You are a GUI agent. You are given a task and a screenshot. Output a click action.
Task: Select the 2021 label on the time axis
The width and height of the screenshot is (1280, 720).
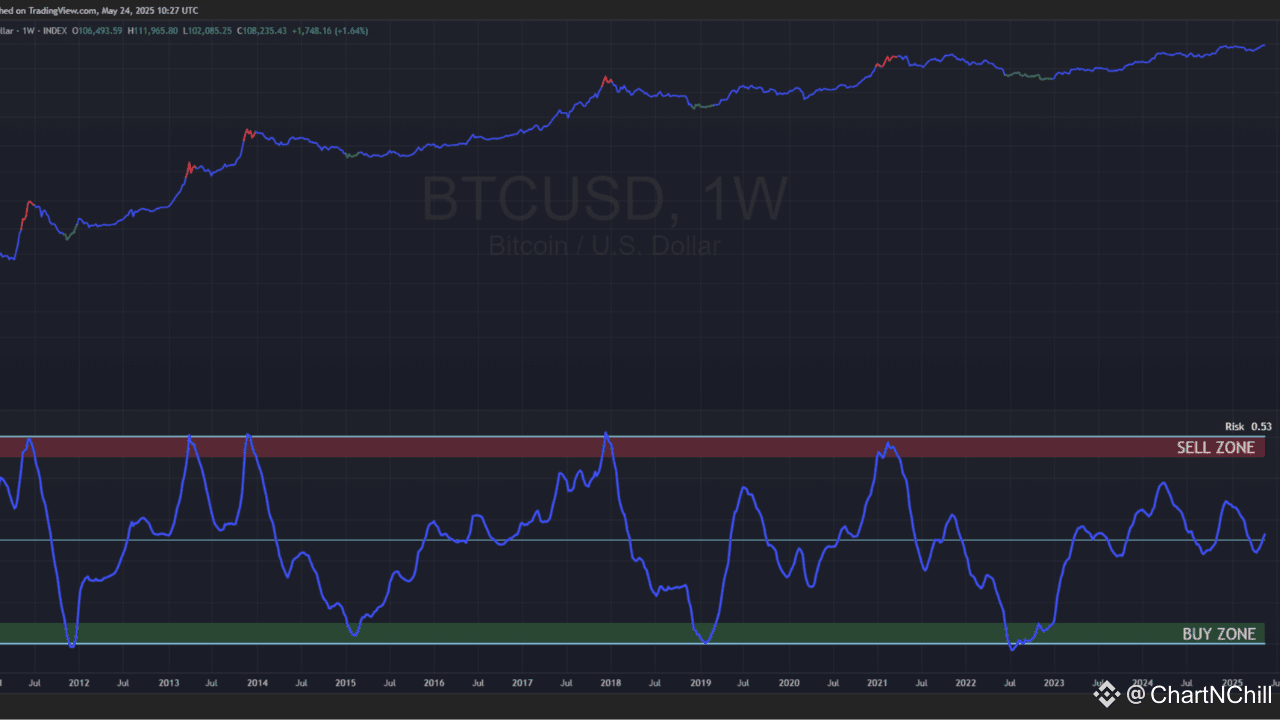coord(877,683)
